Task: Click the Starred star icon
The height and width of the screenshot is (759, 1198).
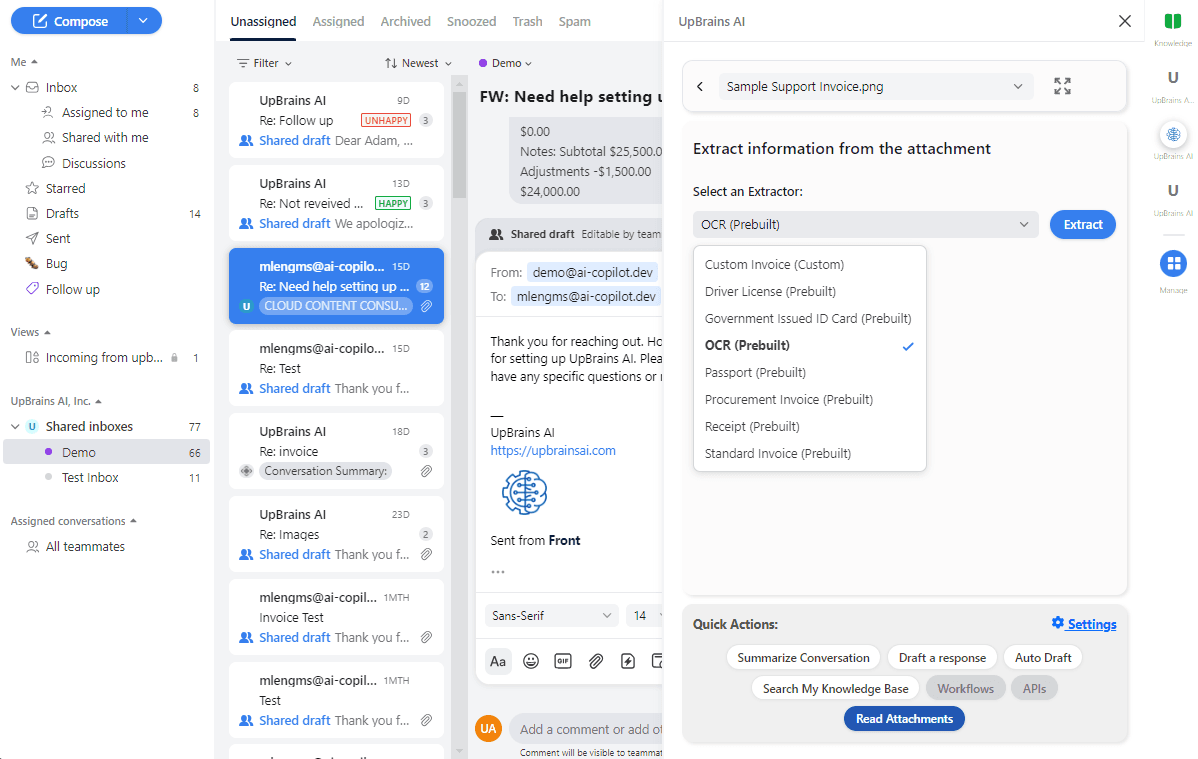Action: click(32, 188)
